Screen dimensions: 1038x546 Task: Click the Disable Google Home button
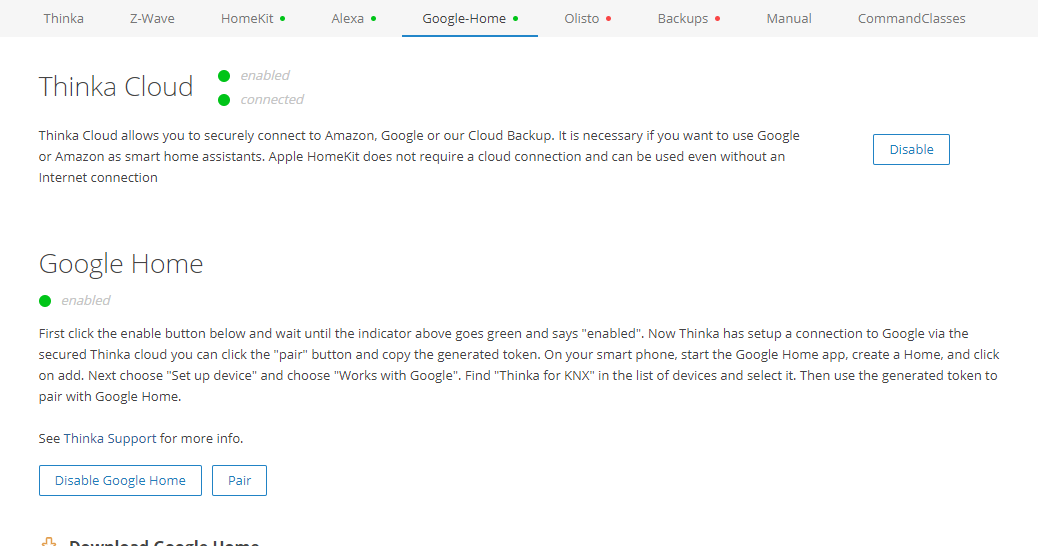coord(120,480)
